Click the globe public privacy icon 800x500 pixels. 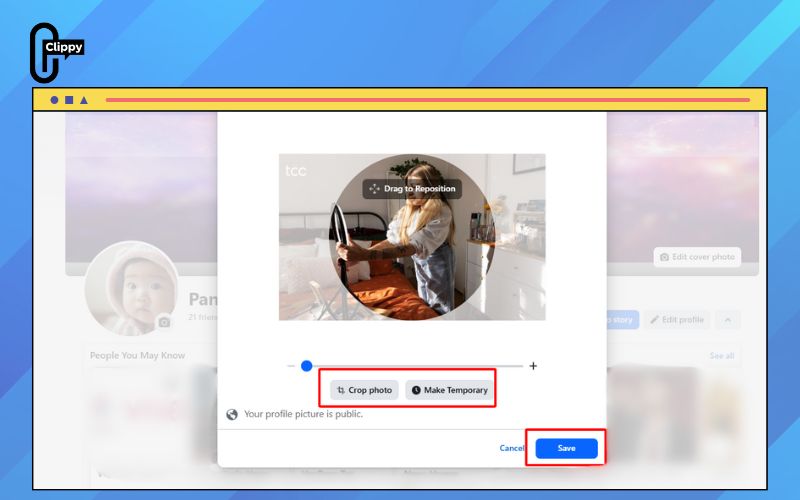click(x=232, y=414)
